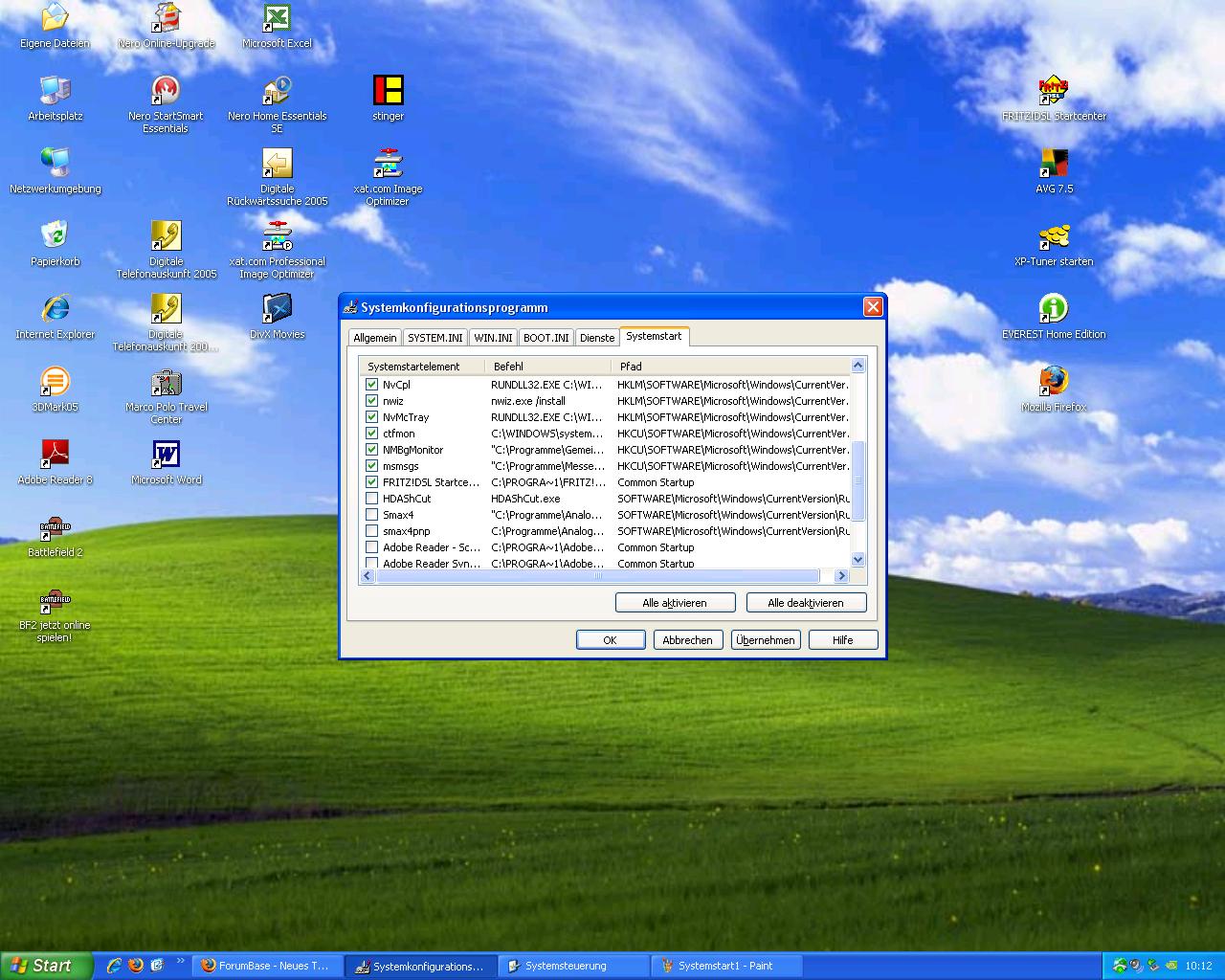This screenshot has width=1225, height=980.
Task: Open the BOOT.INI tab
Action: point(546,338)
